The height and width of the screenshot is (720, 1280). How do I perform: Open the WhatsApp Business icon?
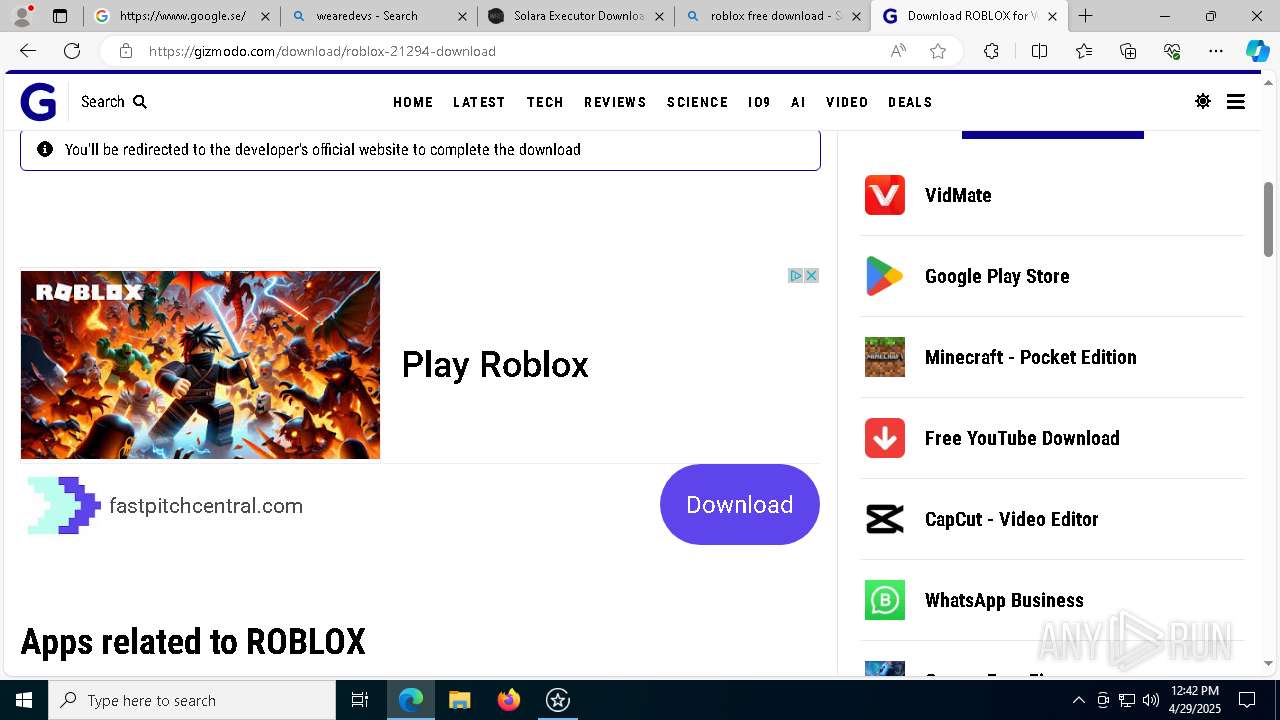coord(885,600)
